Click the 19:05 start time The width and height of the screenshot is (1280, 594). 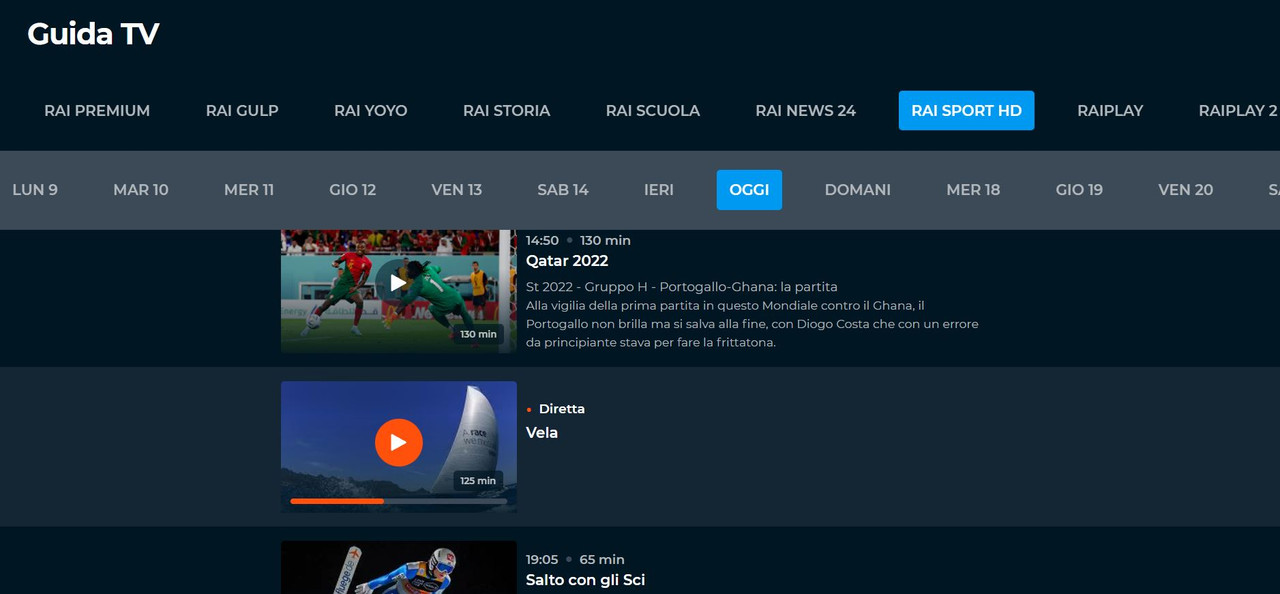(x=543, y=560)
